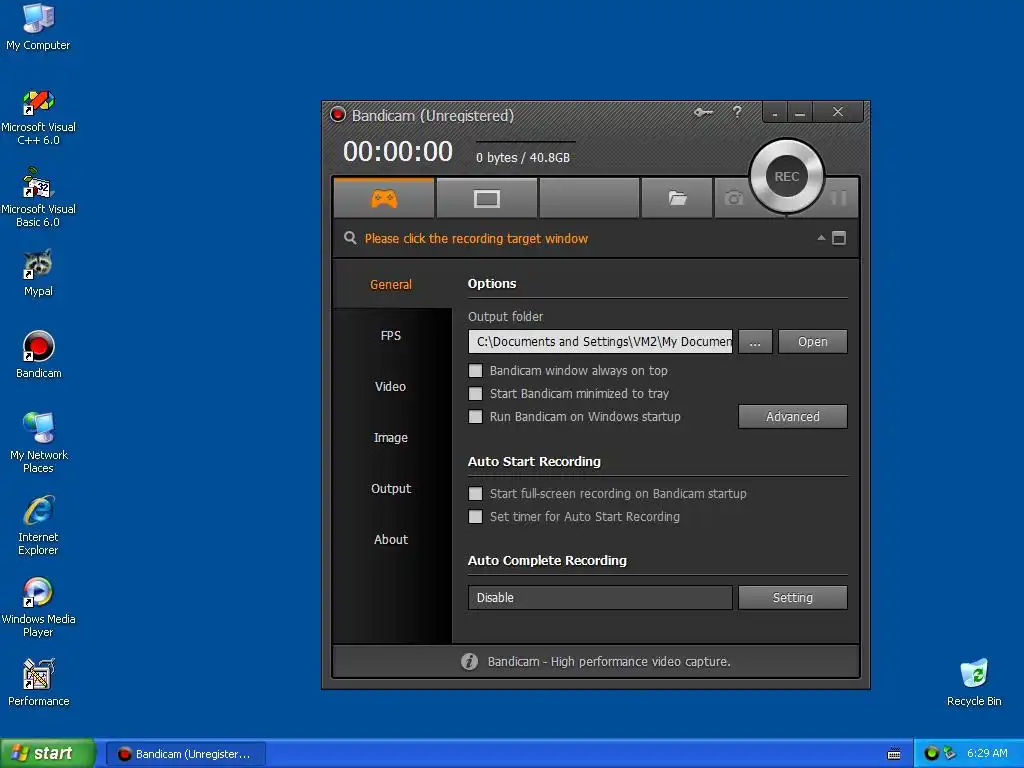The height and width of the screenshot is (768, 1024).
Task: Switch to the About tab
Action: tap(391, 539)
